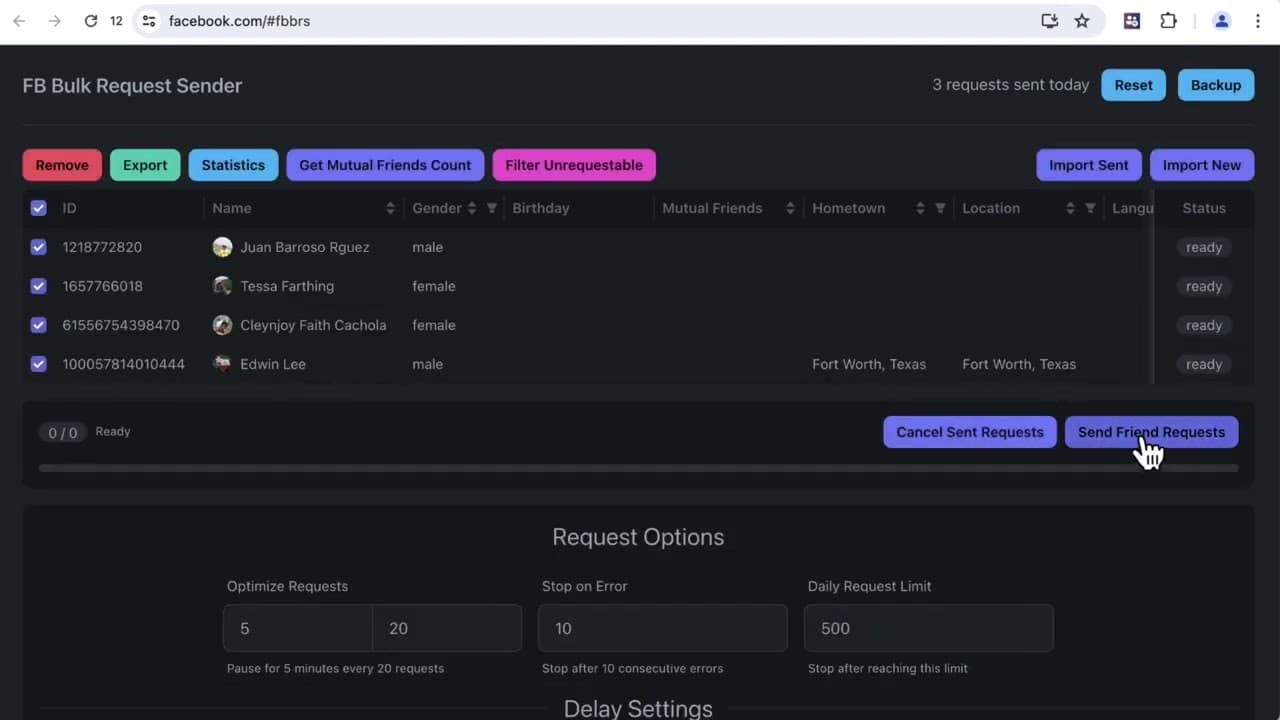This screenshot has width=1280, height=720.
Task: Click Cleynjoy Faith Cachola profile avatar
Action: point(222,325)
